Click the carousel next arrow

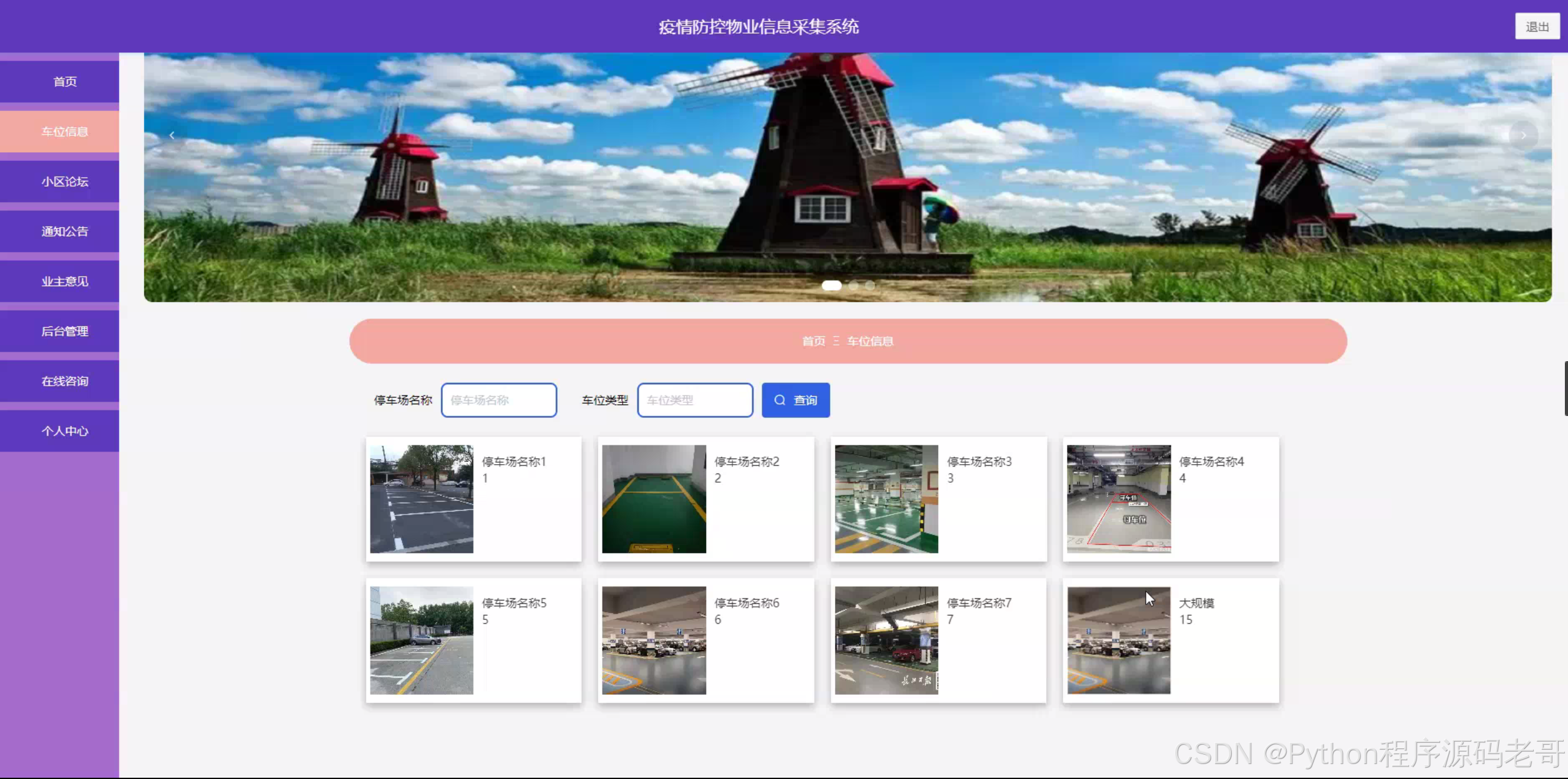click(x=1523, y=135)
